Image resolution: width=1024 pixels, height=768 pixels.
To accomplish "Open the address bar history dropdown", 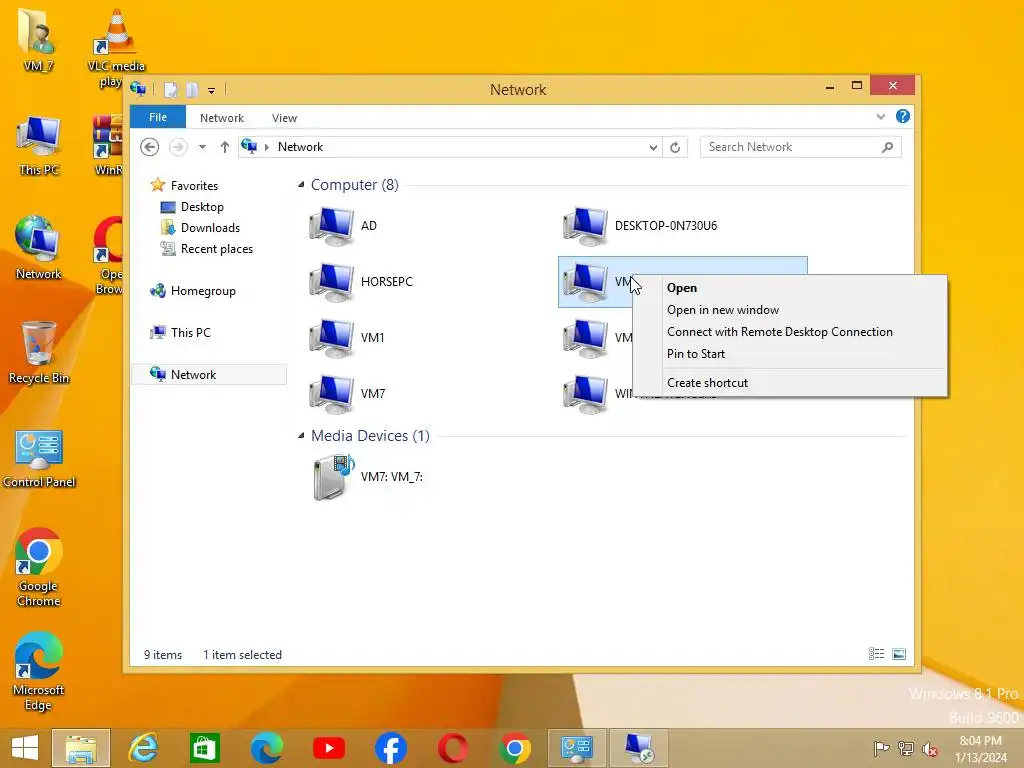I will [x=653, y=148].
